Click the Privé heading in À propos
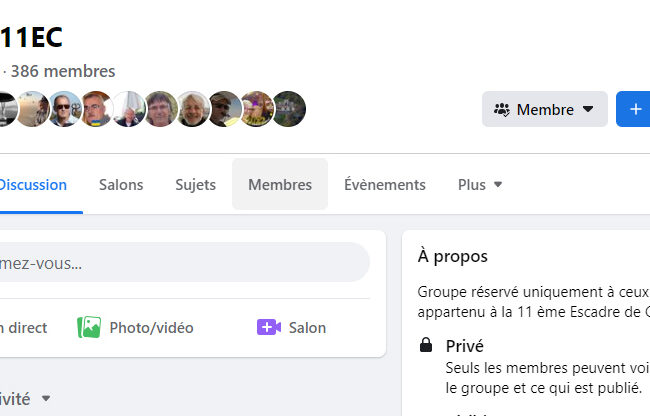This screenshot has width=650, height=416. [x=465, y=346]
